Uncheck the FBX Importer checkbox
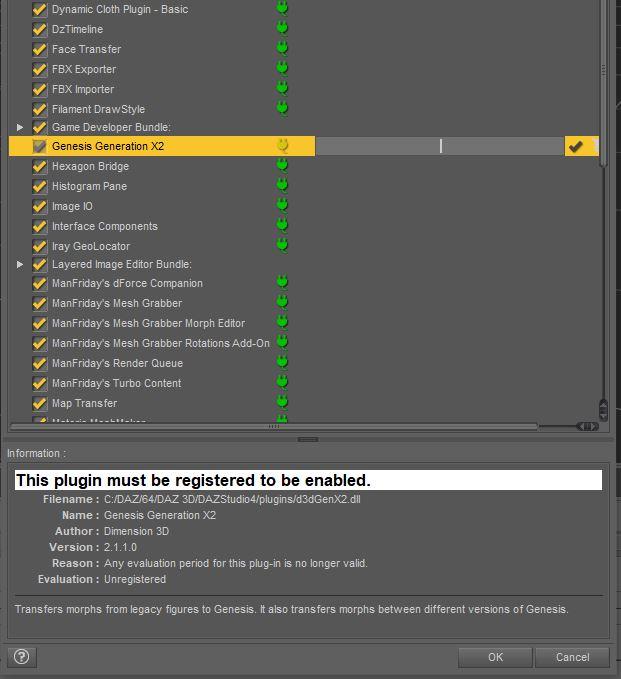621x679 pixels. pyautogui.click(x=39, y=89)
